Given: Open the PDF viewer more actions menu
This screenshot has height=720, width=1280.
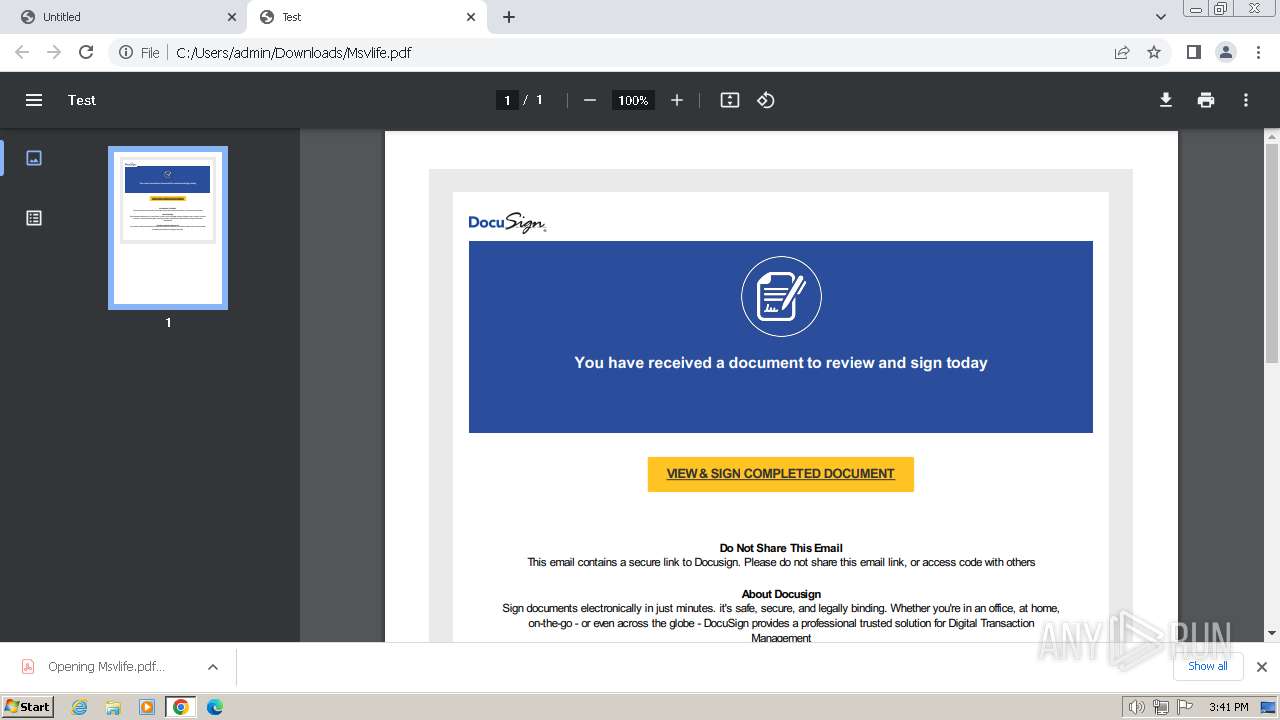Looking at the screenshot, I should click(x=1246, y=100).
